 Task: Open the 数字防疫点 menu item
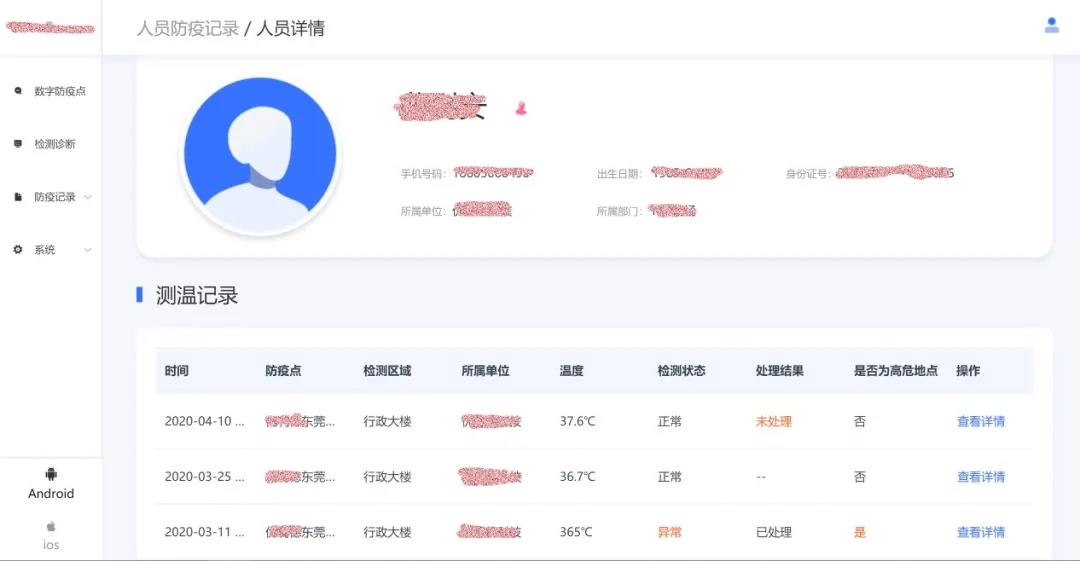tap(60, 91)
